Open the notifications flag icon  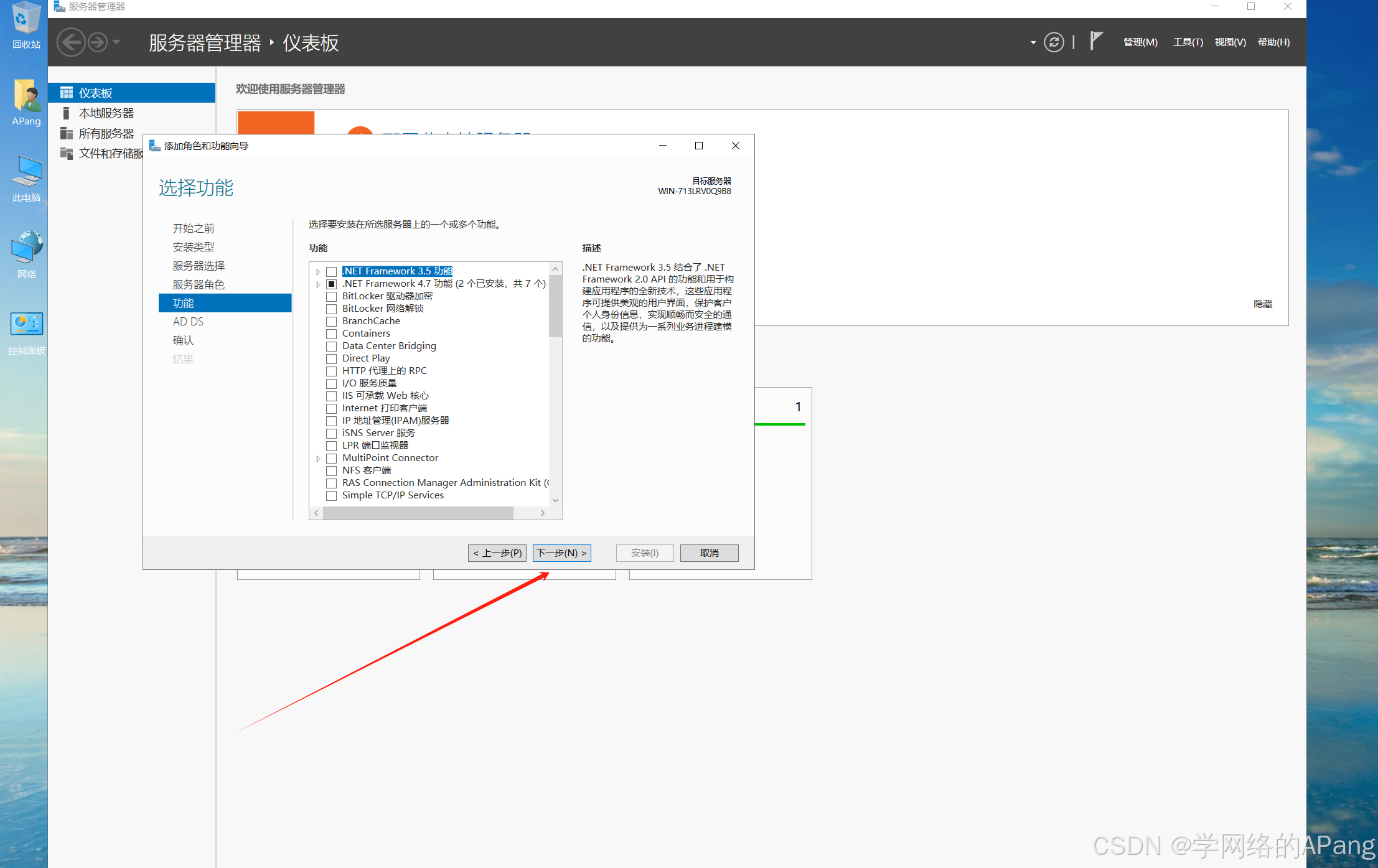[1097, 41]
